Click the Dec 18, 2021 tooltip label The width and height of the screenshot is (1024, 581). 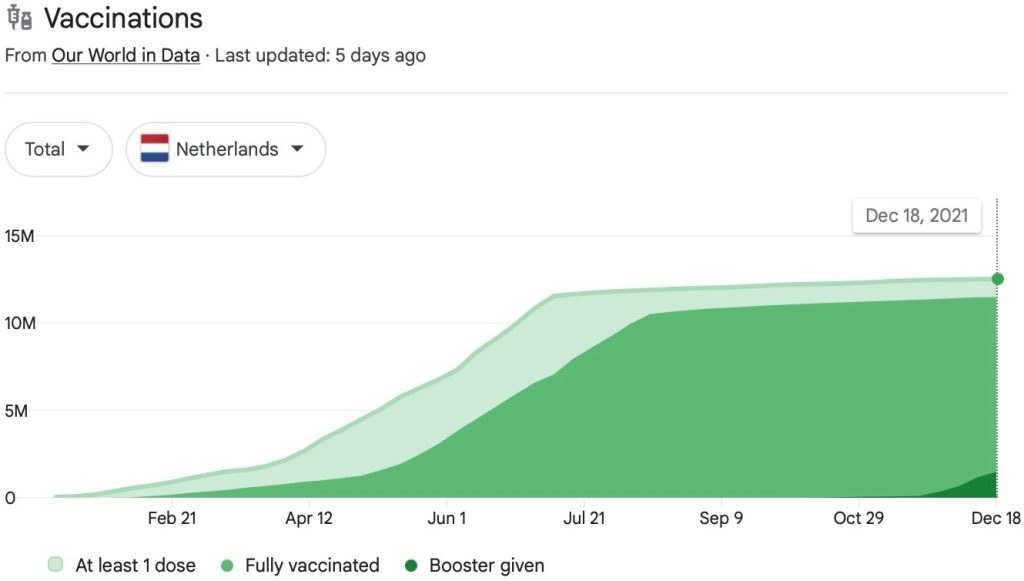[x=917, y=215]
